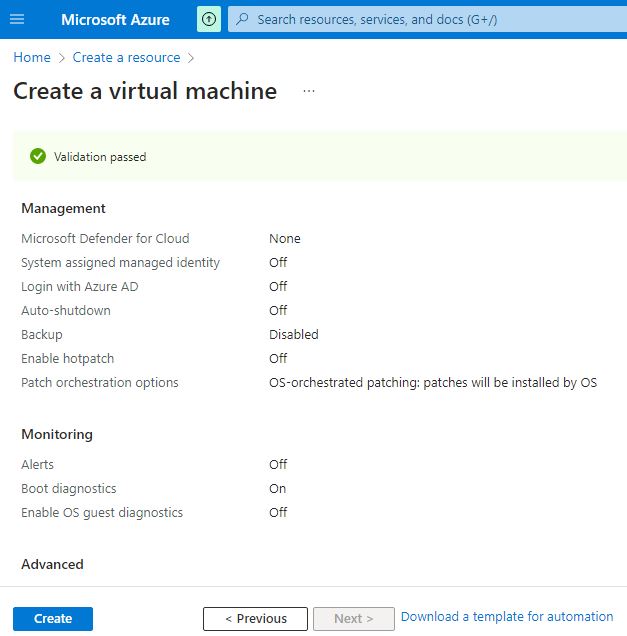The width and height of the screenshot is (627, 636).
Task: Click the Monitoring section heading
Action: (x=57, y=434)
